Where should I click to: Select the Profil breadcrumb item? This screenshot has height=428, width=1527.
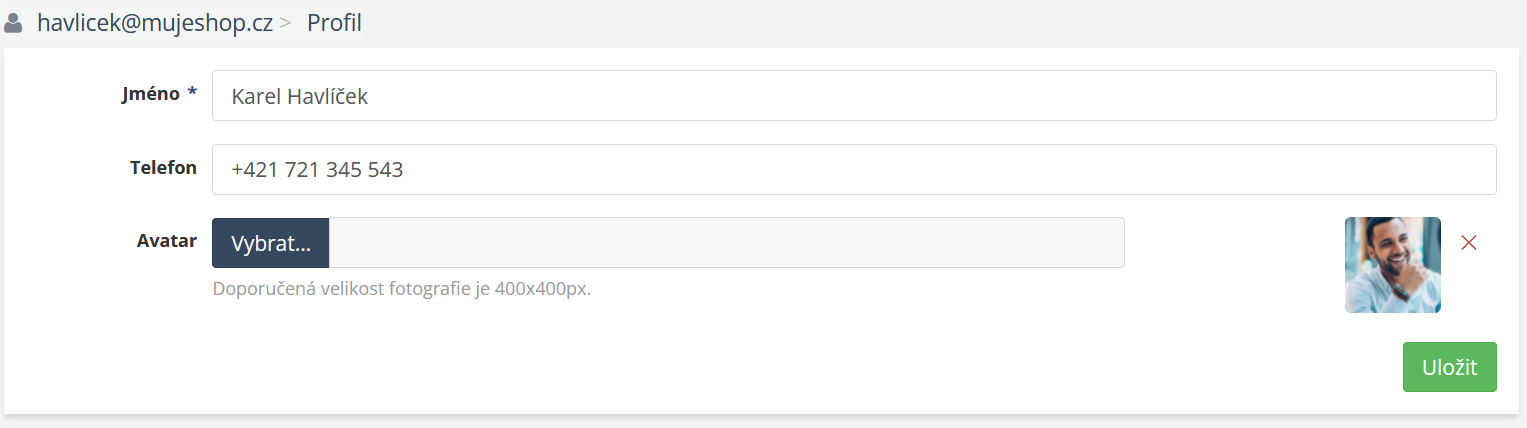(334, 23)
